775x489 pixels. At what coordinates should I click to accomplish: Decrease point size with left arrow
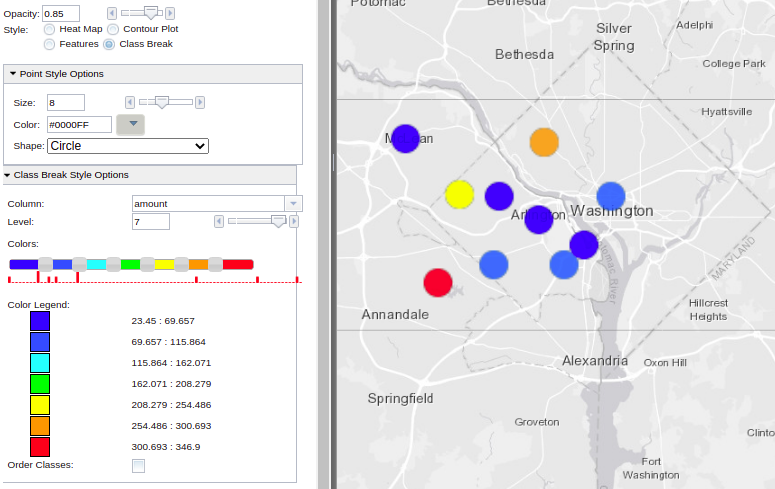click(129, 102)
